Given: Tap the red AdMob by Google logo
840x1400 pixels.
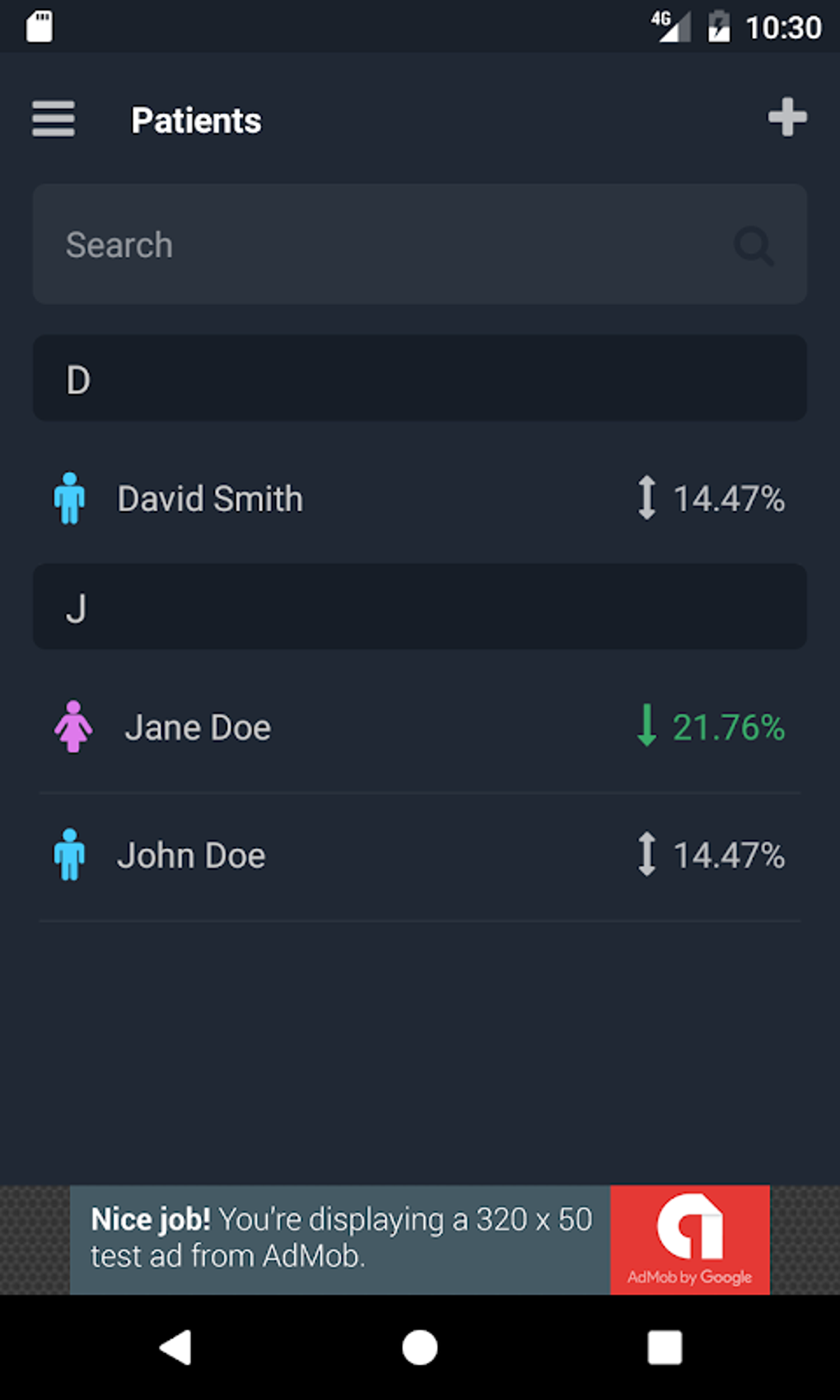Looking at the screenshot, I should click(690, 1239).
